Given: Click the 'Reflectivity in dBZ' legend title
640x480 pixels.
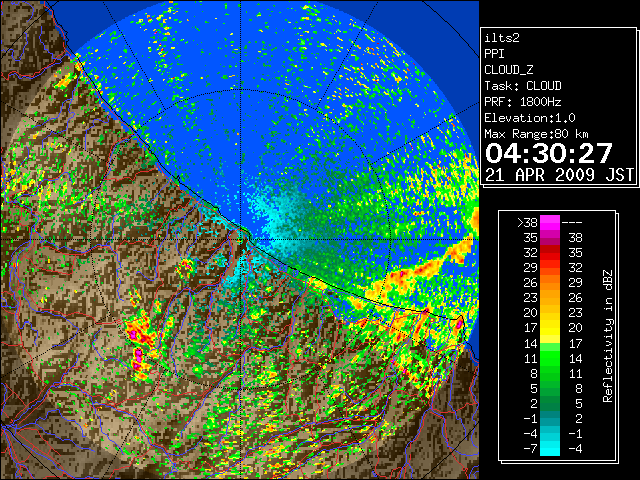Looking at the screenshot, I should [x=608, y=336].
